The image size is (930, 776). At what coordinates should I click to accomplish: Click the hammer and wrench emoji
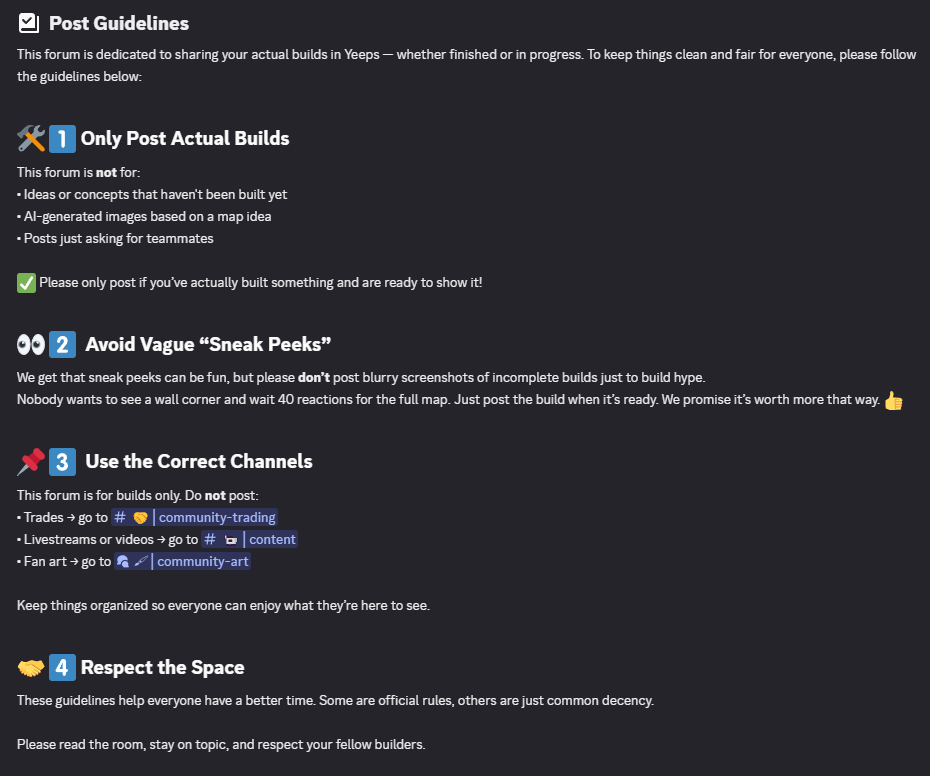tap(31, 138)
